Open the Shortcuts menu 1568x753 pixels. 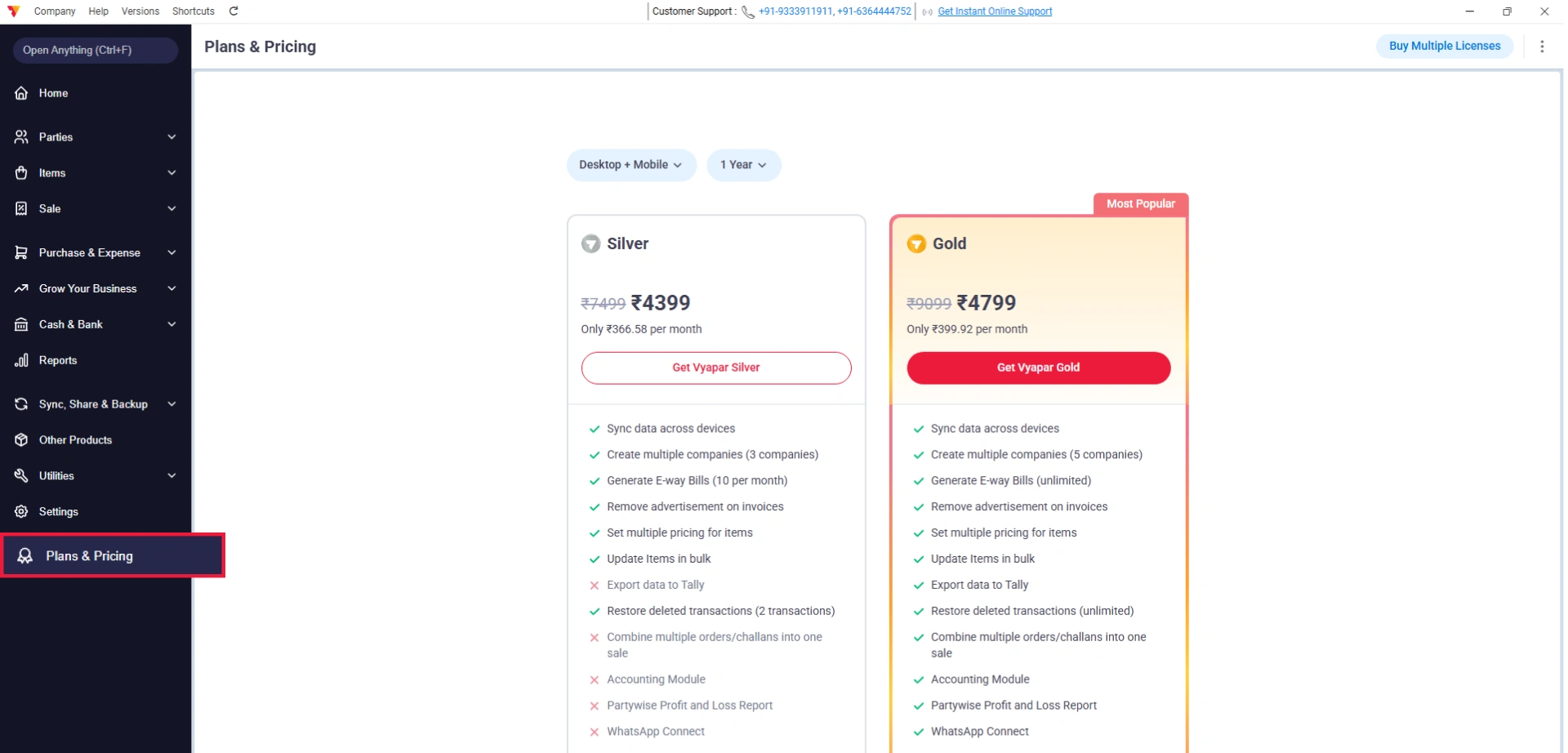193,11
